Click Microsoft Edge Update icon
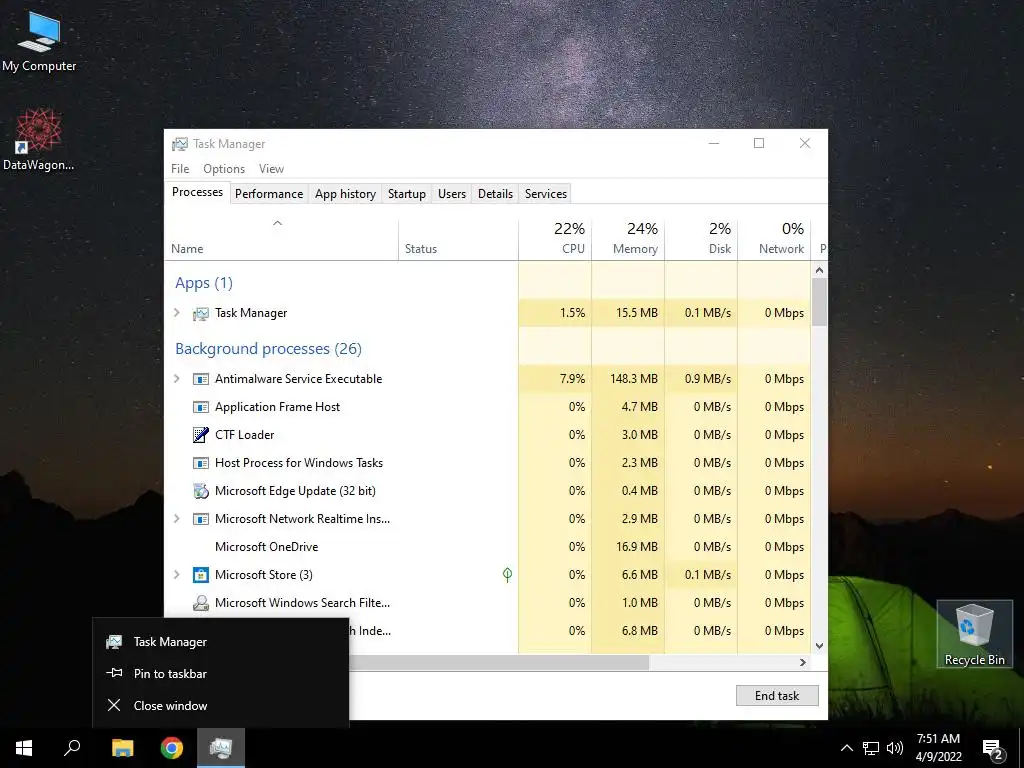This screenshot has height=768, width=1024. (x=200, y=491)
